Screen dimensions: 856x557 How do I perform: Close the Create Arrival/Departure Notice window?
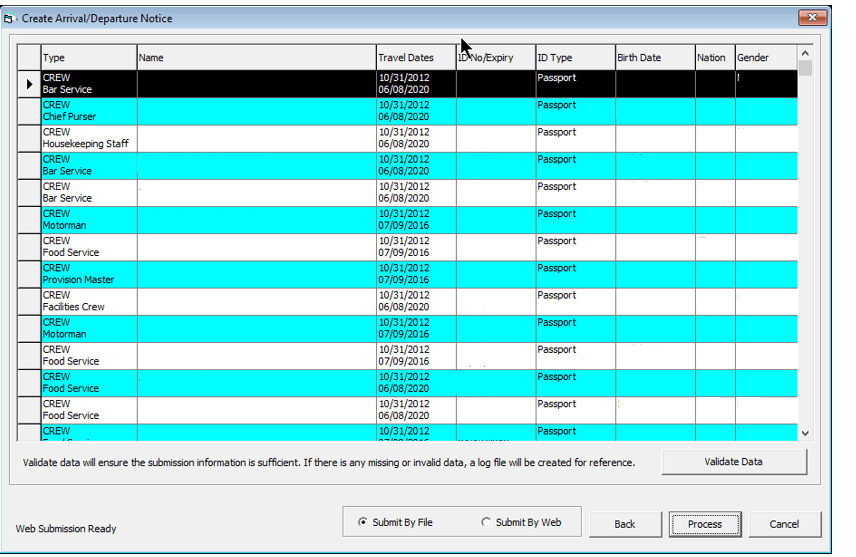[812, 17]
